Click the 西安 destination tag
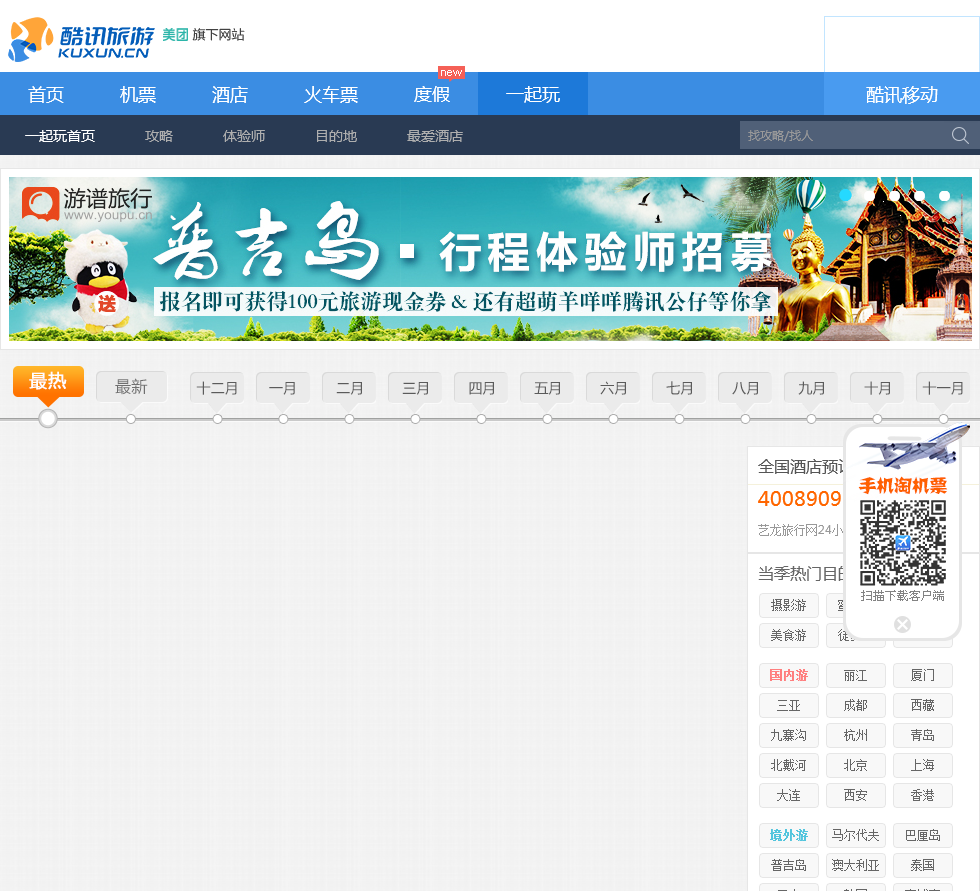The image size is (980, 891). click(856, 795)
